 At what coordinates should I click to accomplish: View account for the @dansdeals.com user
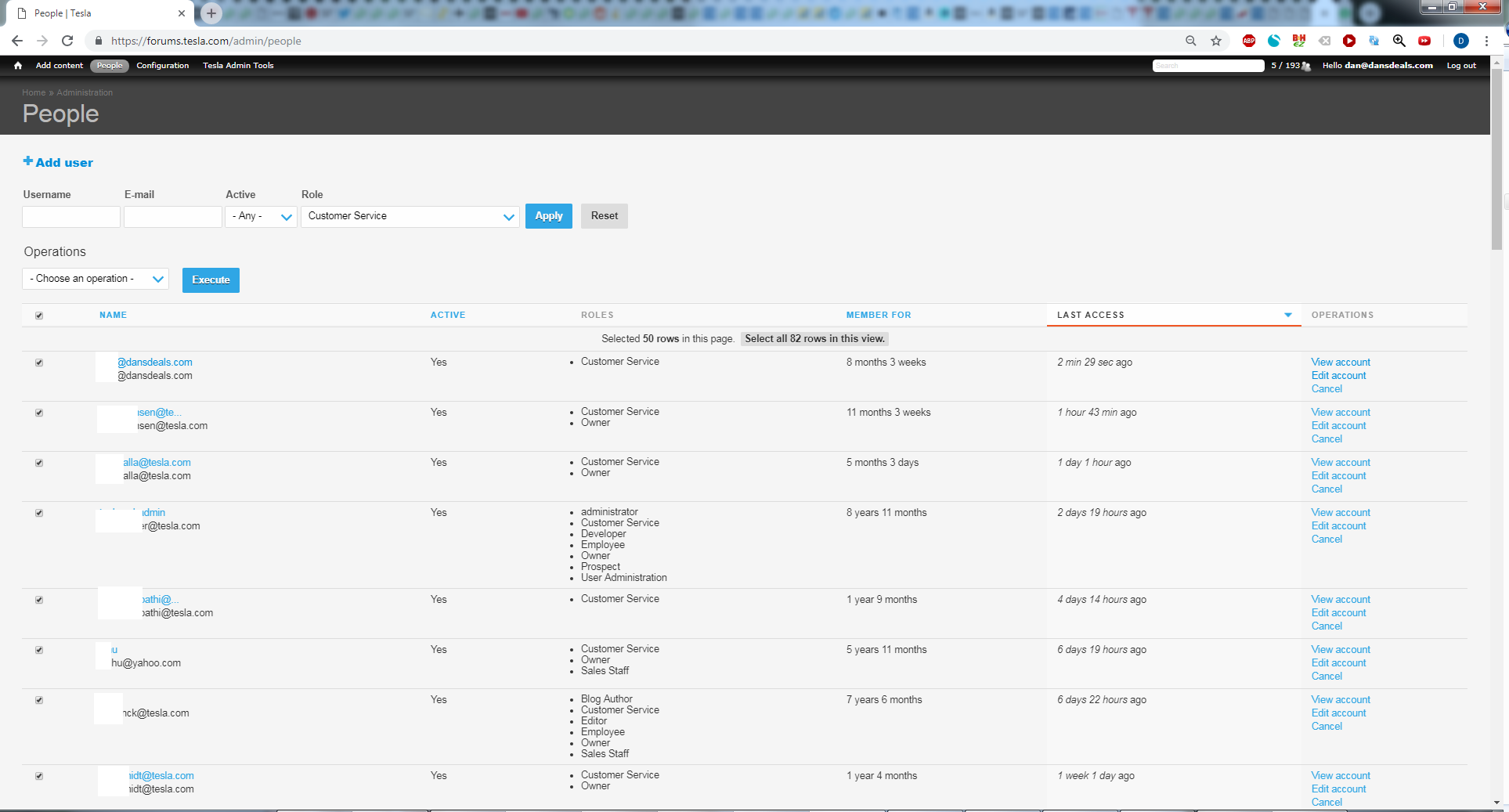pos(1341,363)
